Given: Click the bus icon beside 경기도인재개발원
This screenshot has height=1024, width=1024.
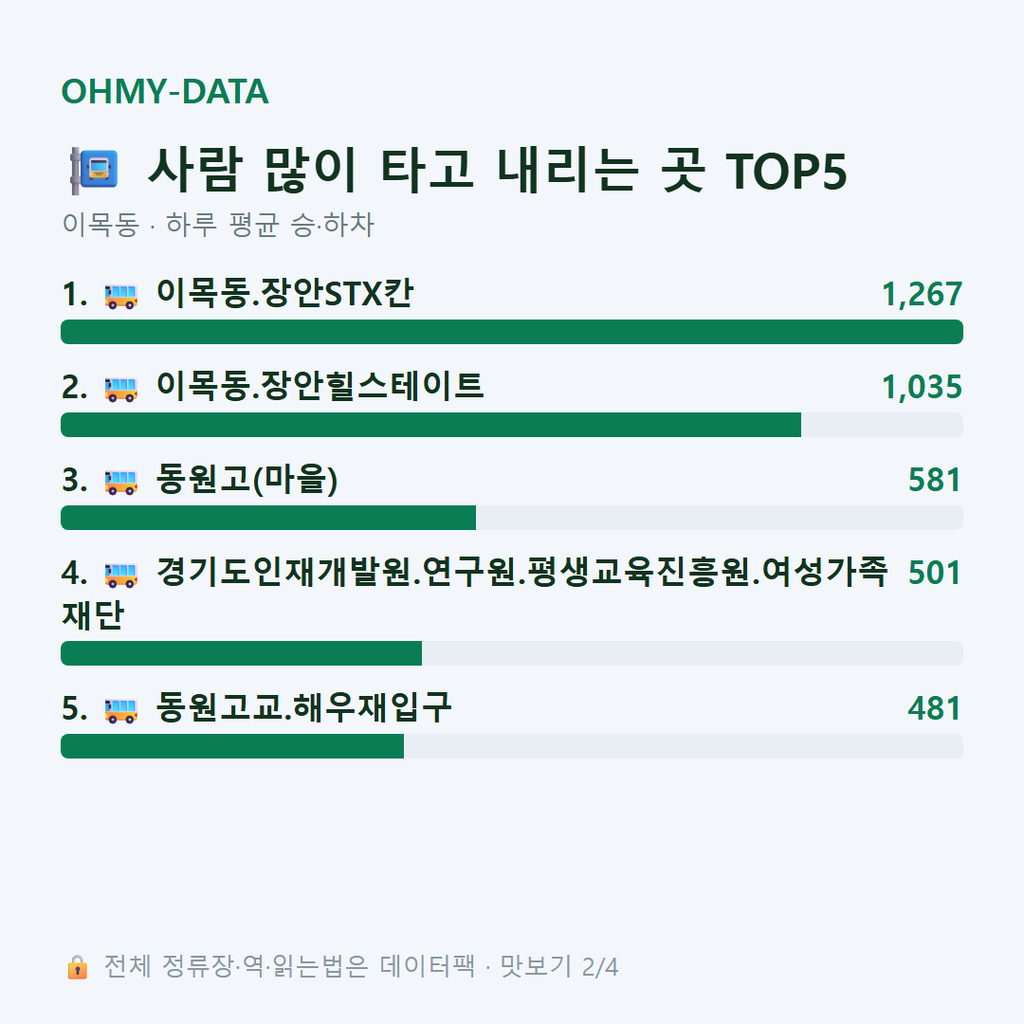Looking at the screenshot, I should click(121, 574).
